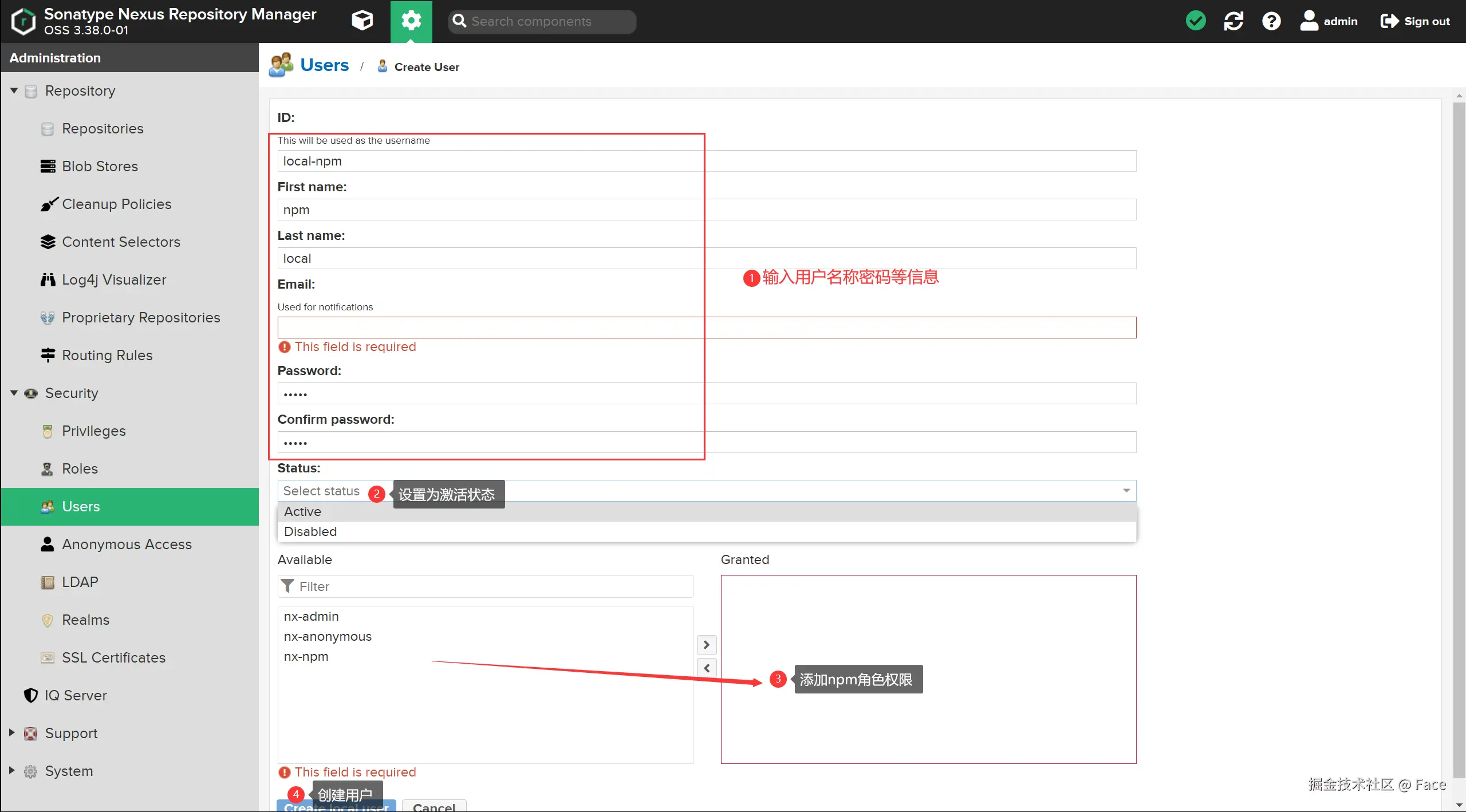Click the green system status checkmark
Screen dimensions: 1466x812
click(1196, 21)
